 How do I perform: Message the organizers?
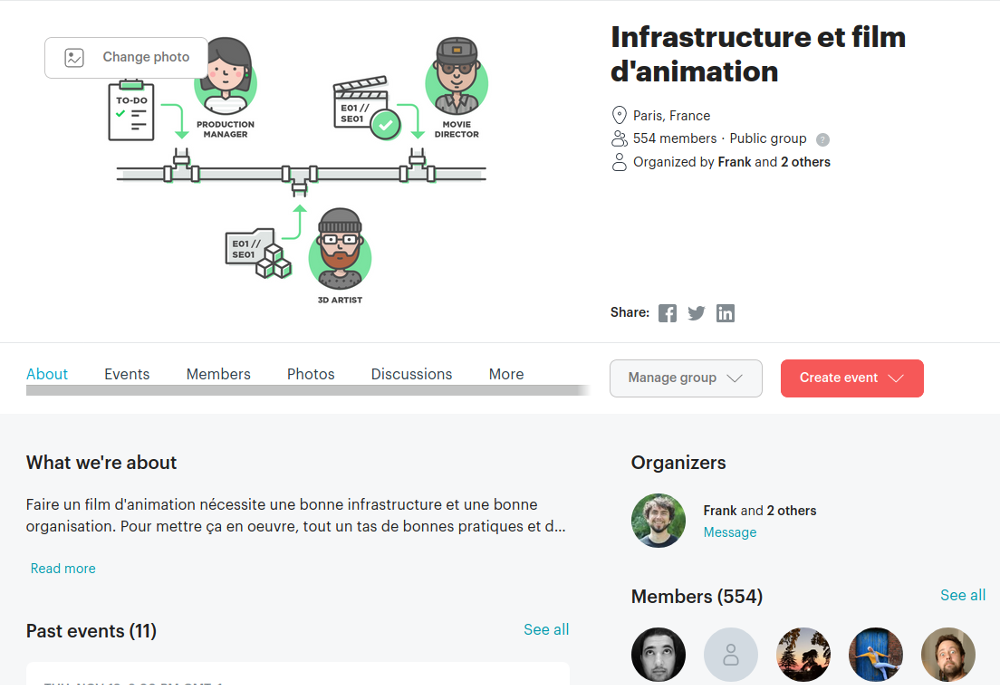pos(730,532)
